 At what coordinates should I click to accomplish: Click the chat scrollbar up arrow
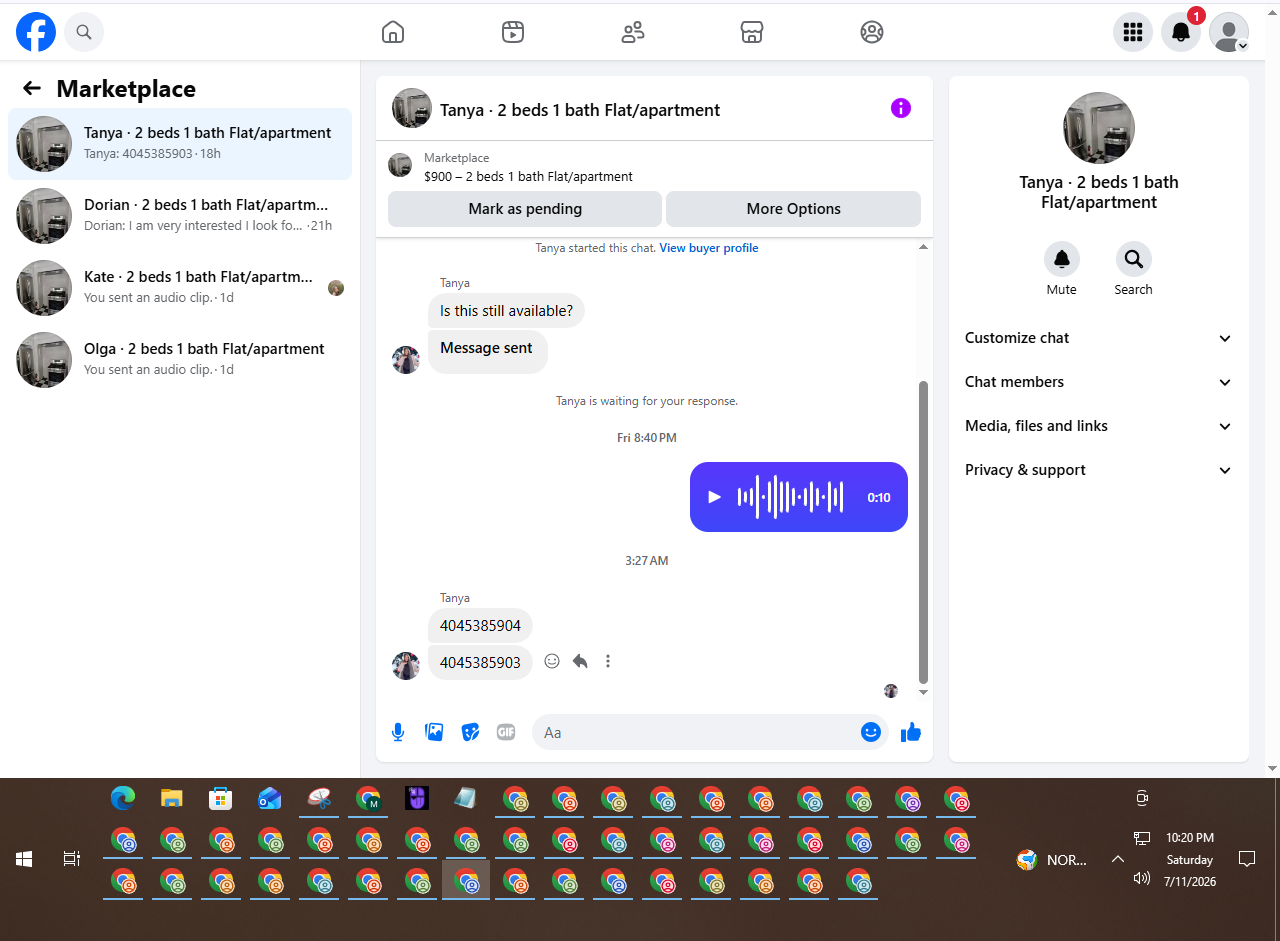point(923,247)
